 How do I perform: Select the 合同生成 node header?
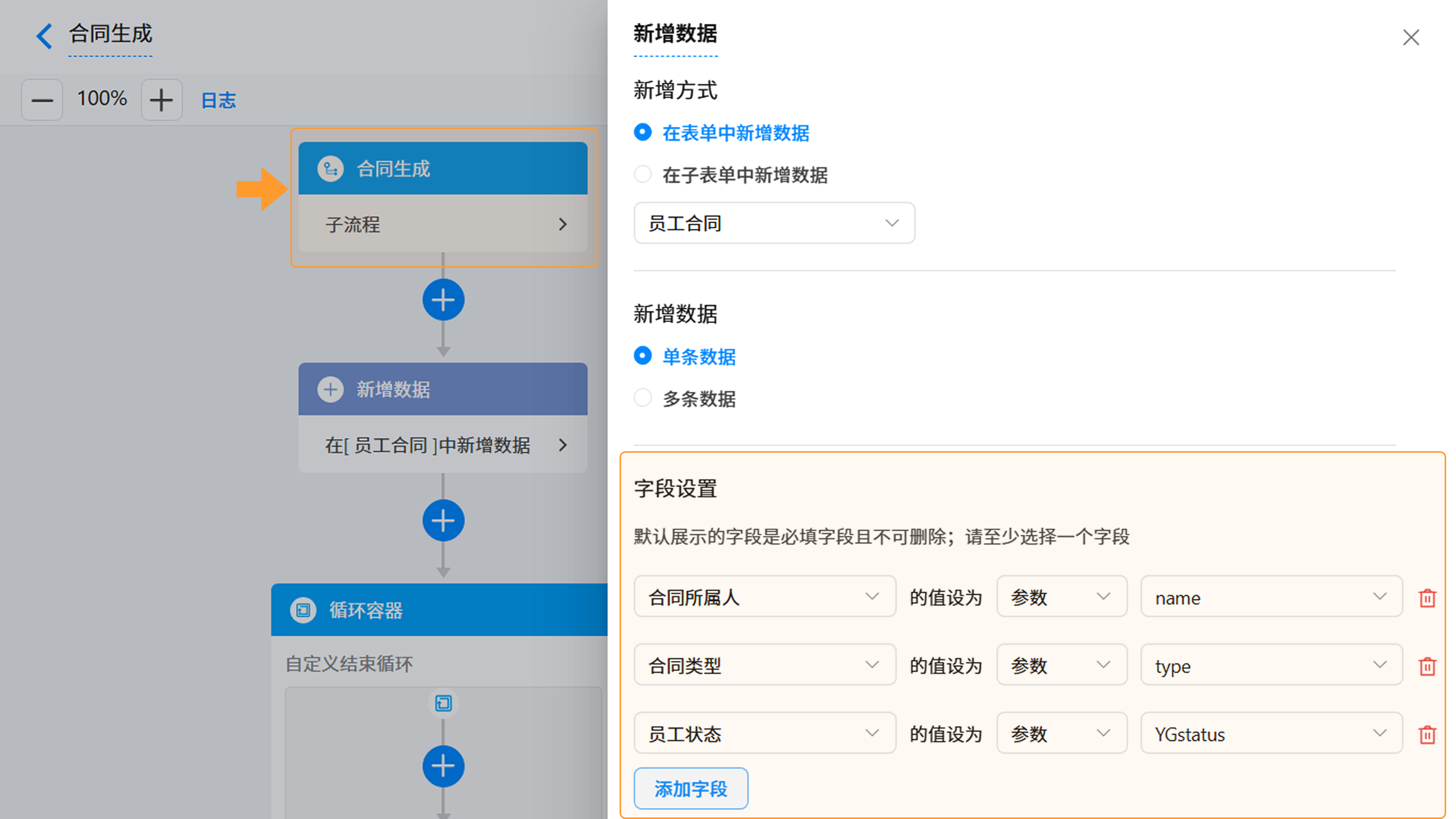pyautogui.click(x=442, y=168)
